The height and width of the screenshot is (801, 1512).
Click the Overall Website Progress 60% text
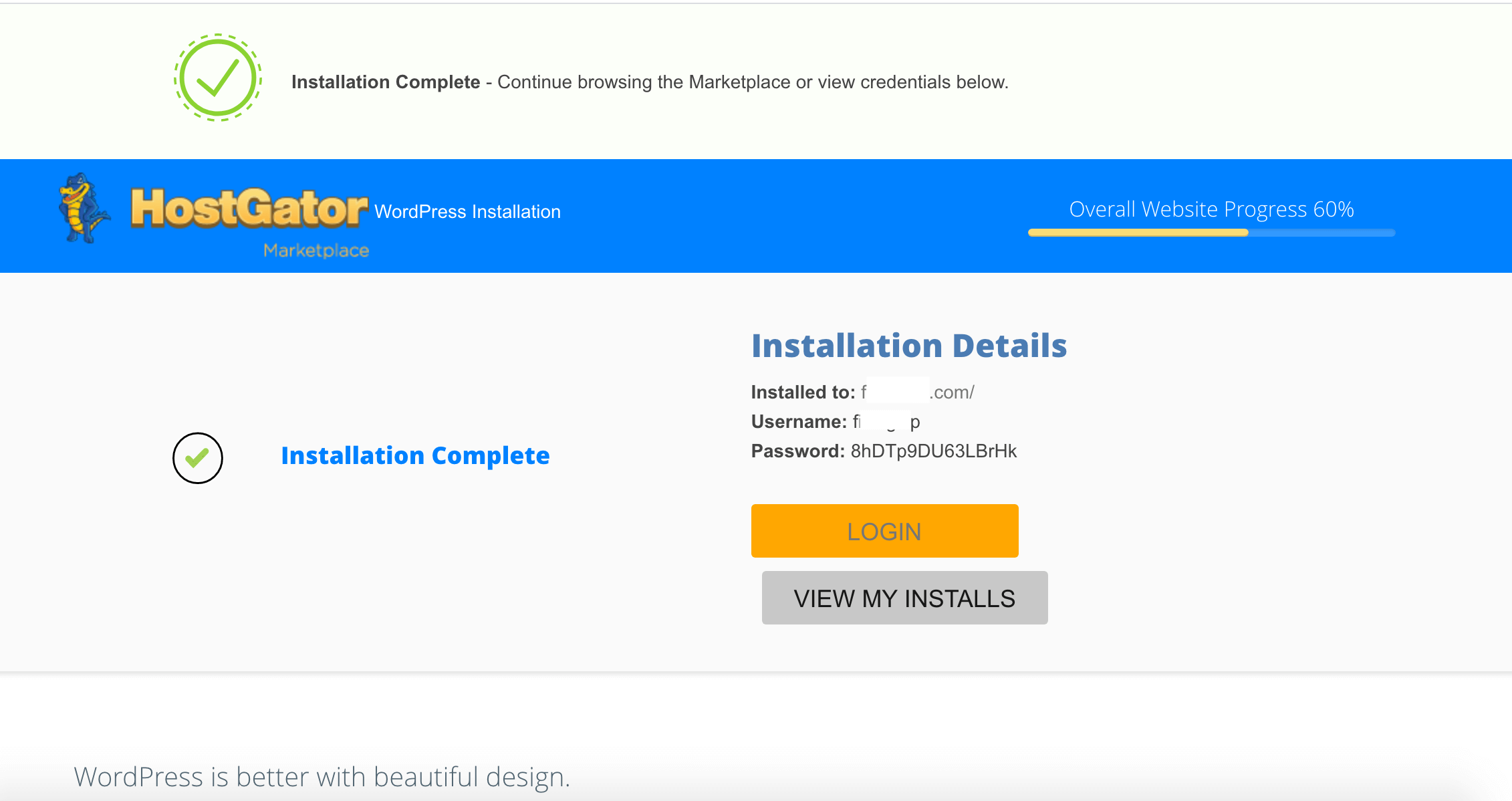point(1211,209)
